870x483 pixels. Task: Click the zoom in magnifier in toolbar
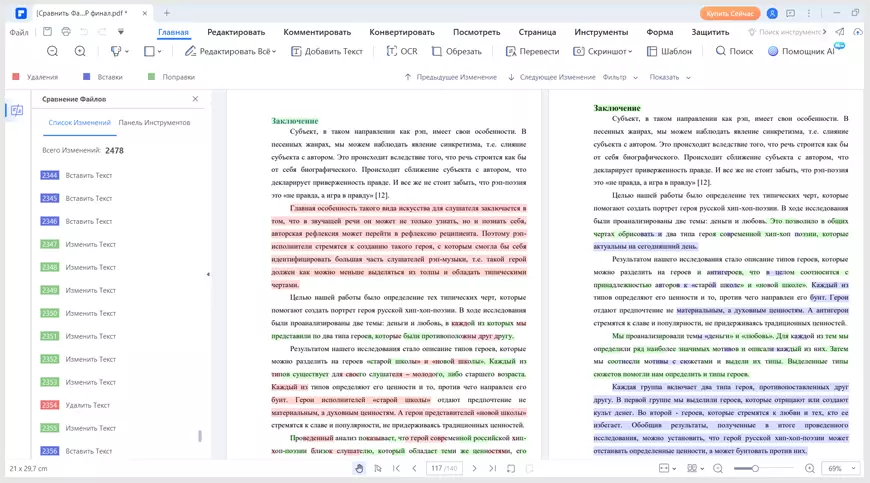[80, 51]
